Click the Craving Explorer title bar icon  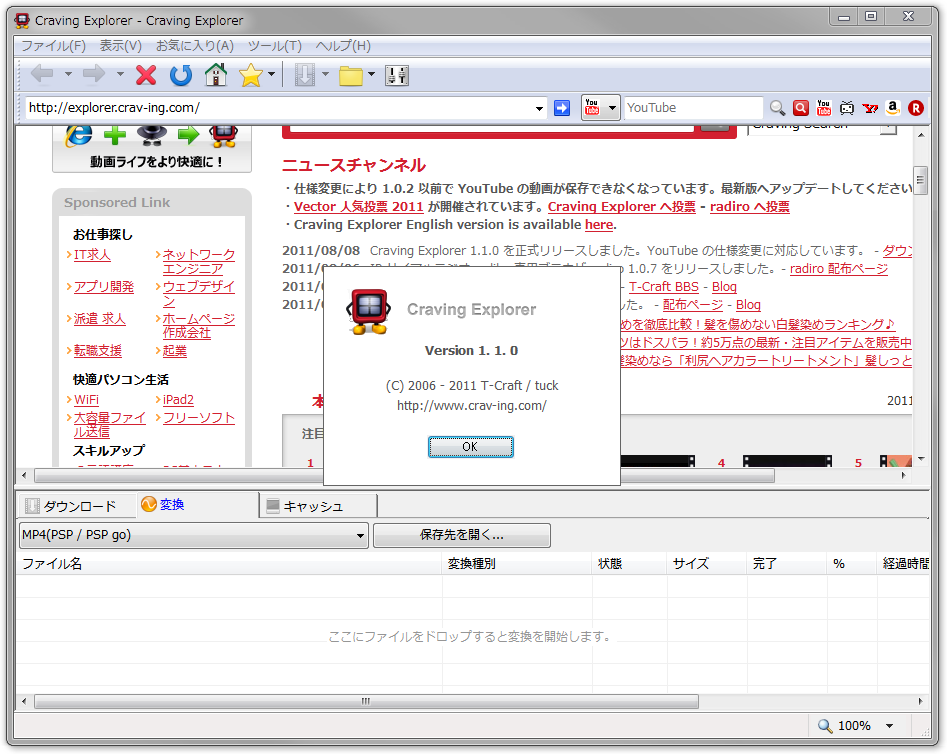coord(22,21)
